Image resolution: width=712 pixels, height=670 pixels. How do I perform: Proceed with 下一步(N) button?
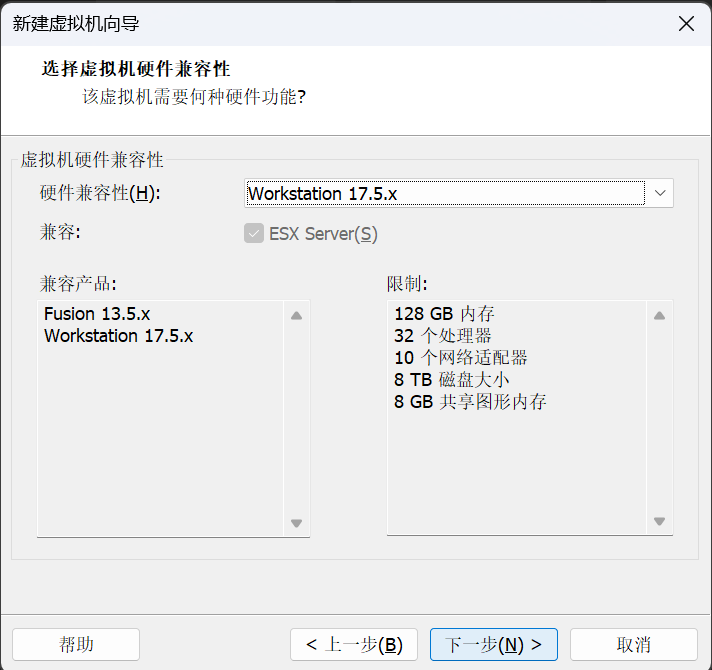pyautogui.click(x=494, y=644)
